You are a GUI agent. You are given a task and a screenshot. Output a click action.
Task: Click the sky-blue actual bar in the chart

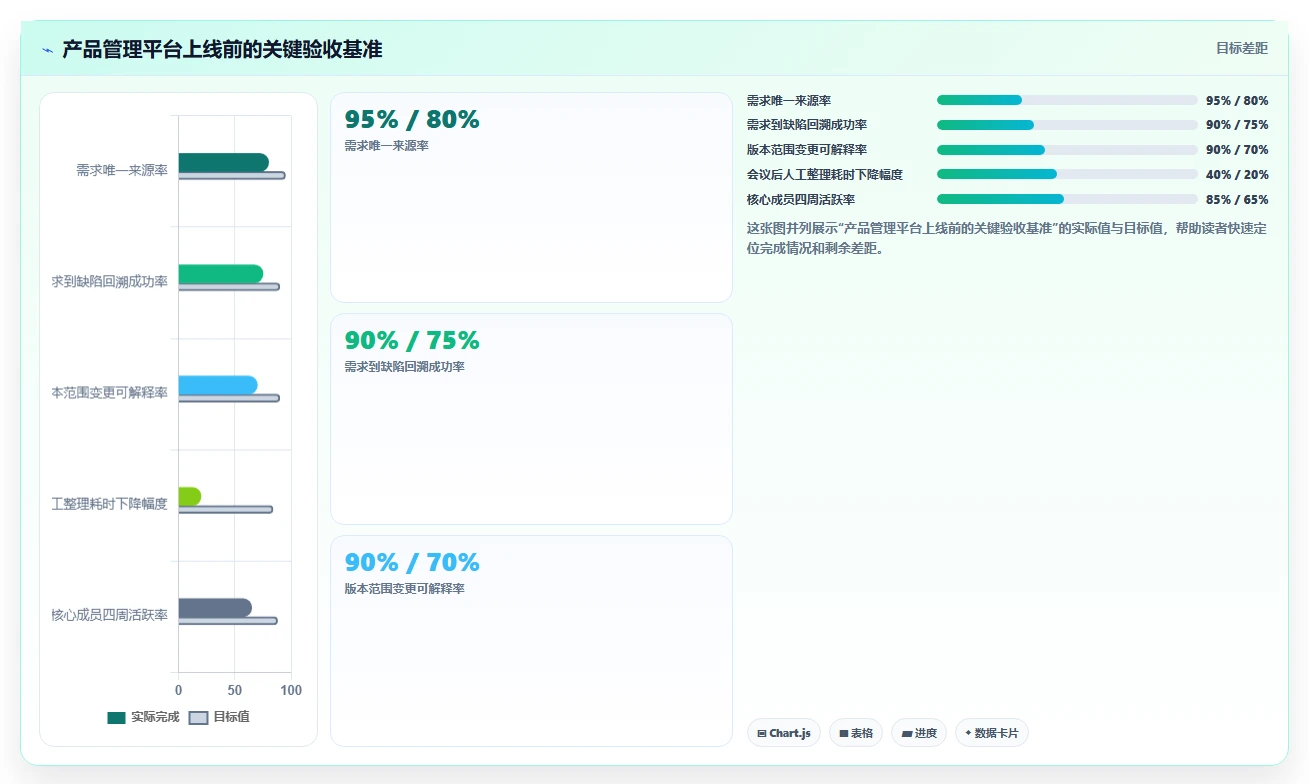218,385
